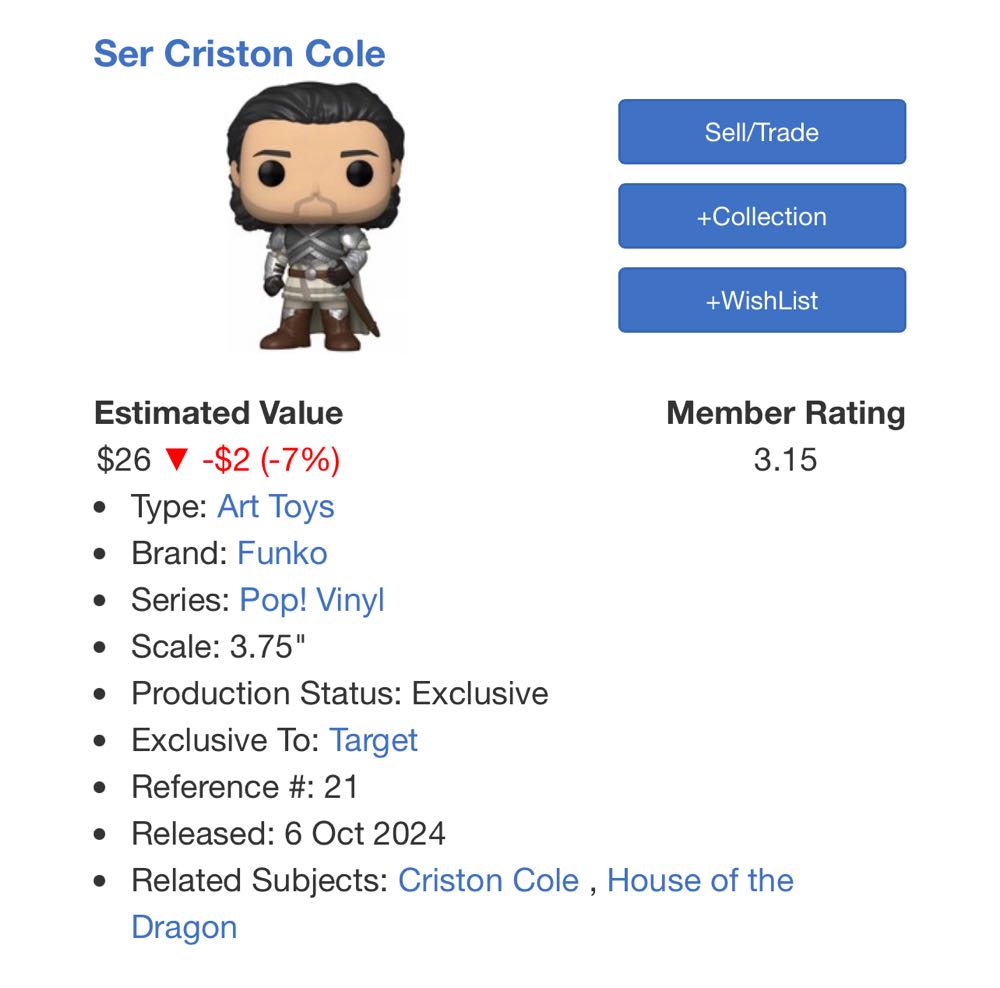Screen dimensions: 1000x988
Task: Click the Estimated Value label
Action: coord(218,412)
